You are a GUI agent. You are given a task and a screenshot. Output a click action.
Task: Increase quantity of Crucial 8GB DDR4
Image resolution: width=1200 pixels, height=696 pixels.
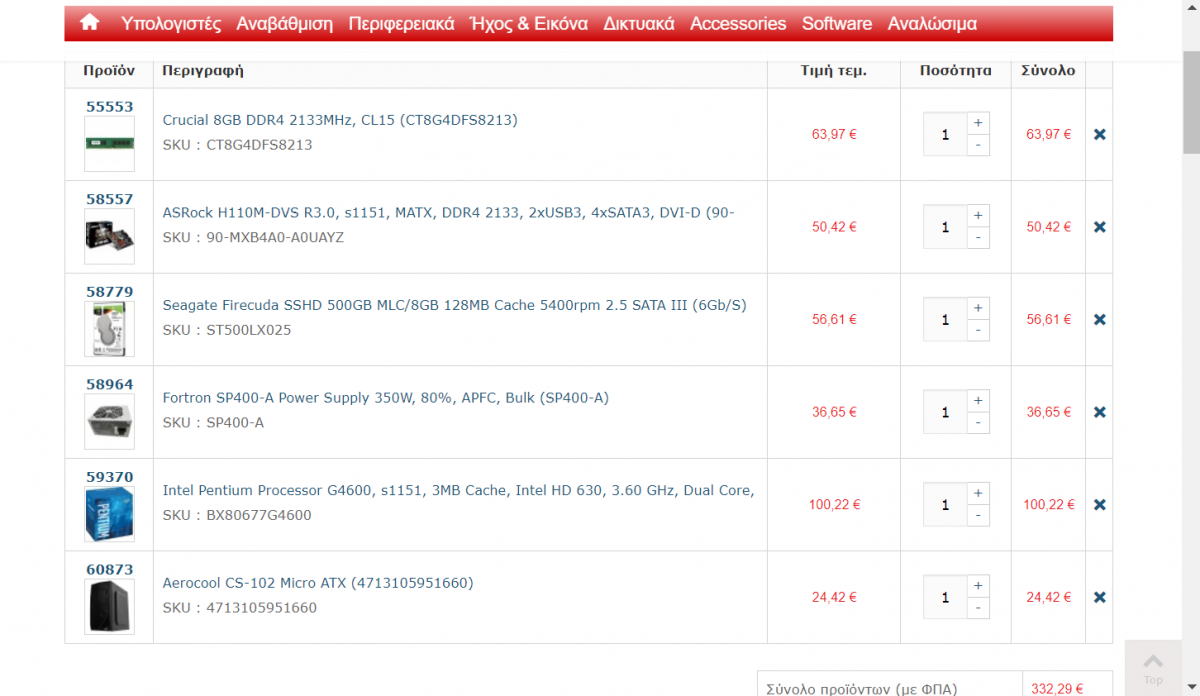click(x=978, y=123)
